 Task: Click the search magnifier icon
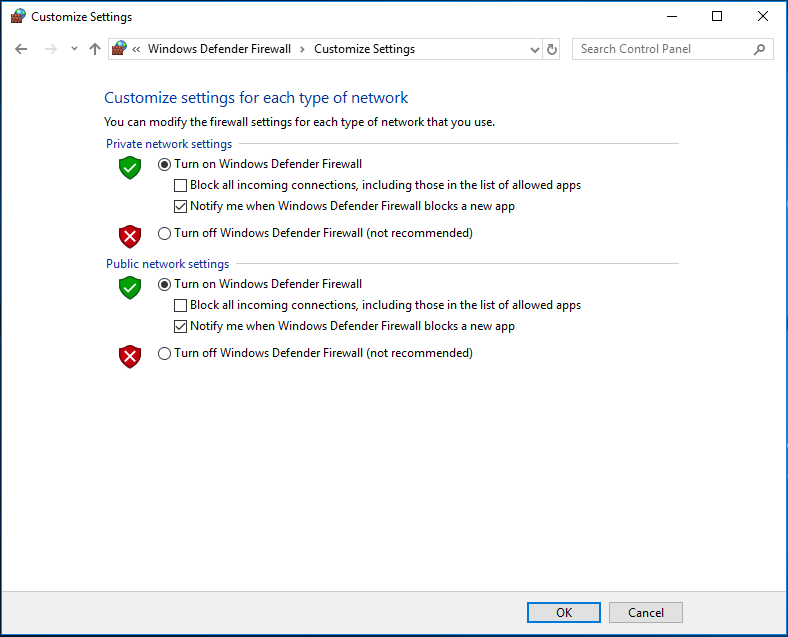pyautogui.click(x=760, y=49)
